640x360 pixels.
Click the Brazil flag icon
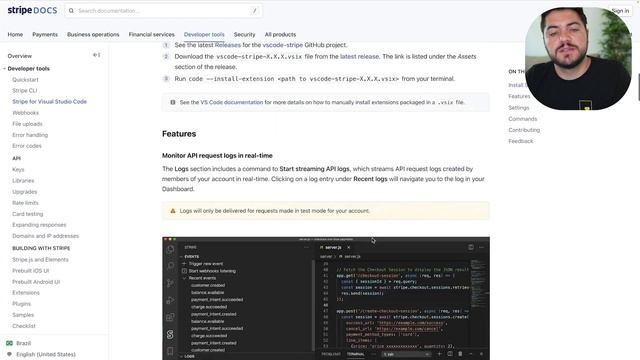pyautogui.click(x=9, y=343)
